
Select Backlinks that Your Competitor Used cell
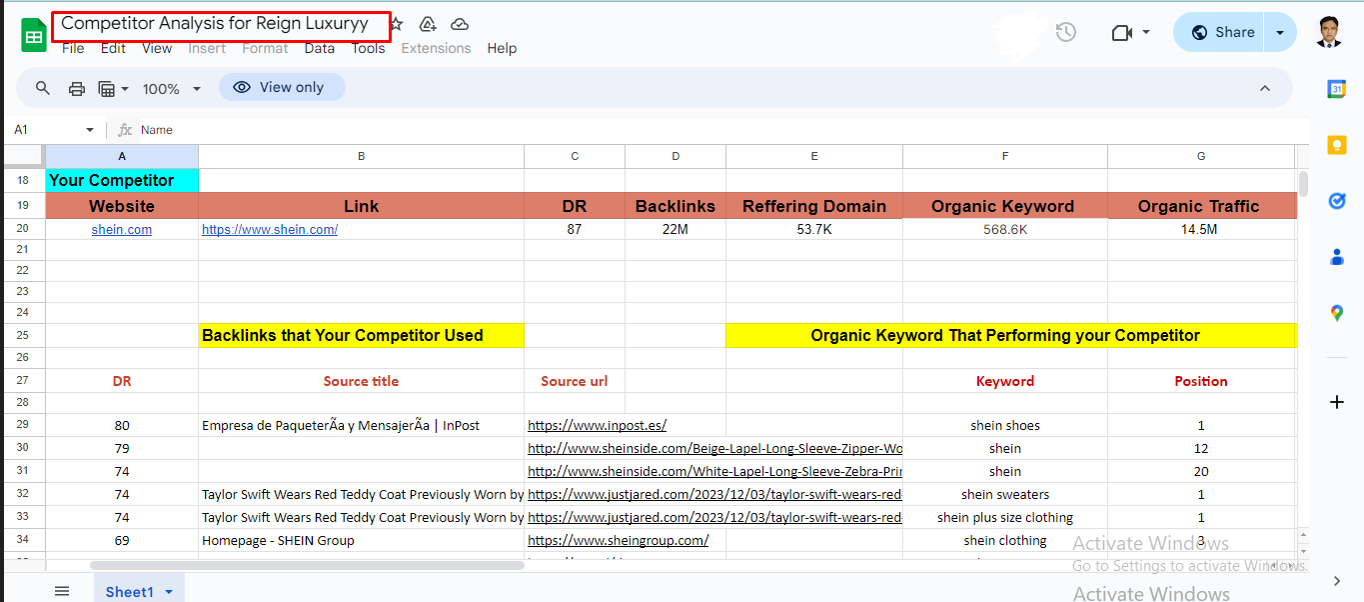(x=361, y=335)
